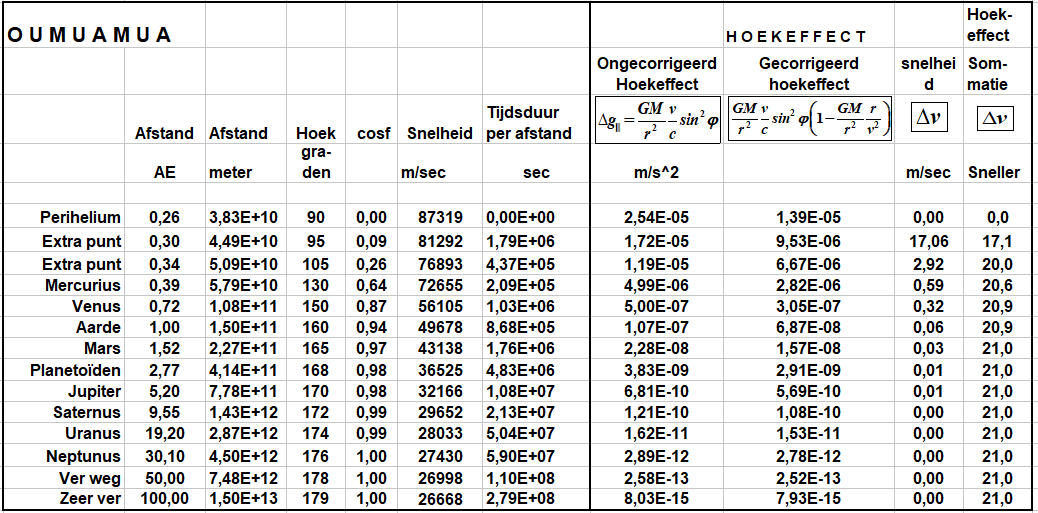Screen dimensions: 1038x513
Task: Select the Ongecorrigeerd Hoekeffect header cell
Action: point(657,74)
